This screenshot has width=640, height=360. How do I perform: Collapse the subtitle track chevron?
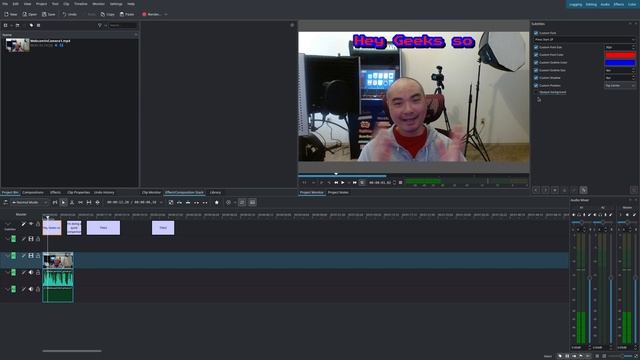coord(8,224)
